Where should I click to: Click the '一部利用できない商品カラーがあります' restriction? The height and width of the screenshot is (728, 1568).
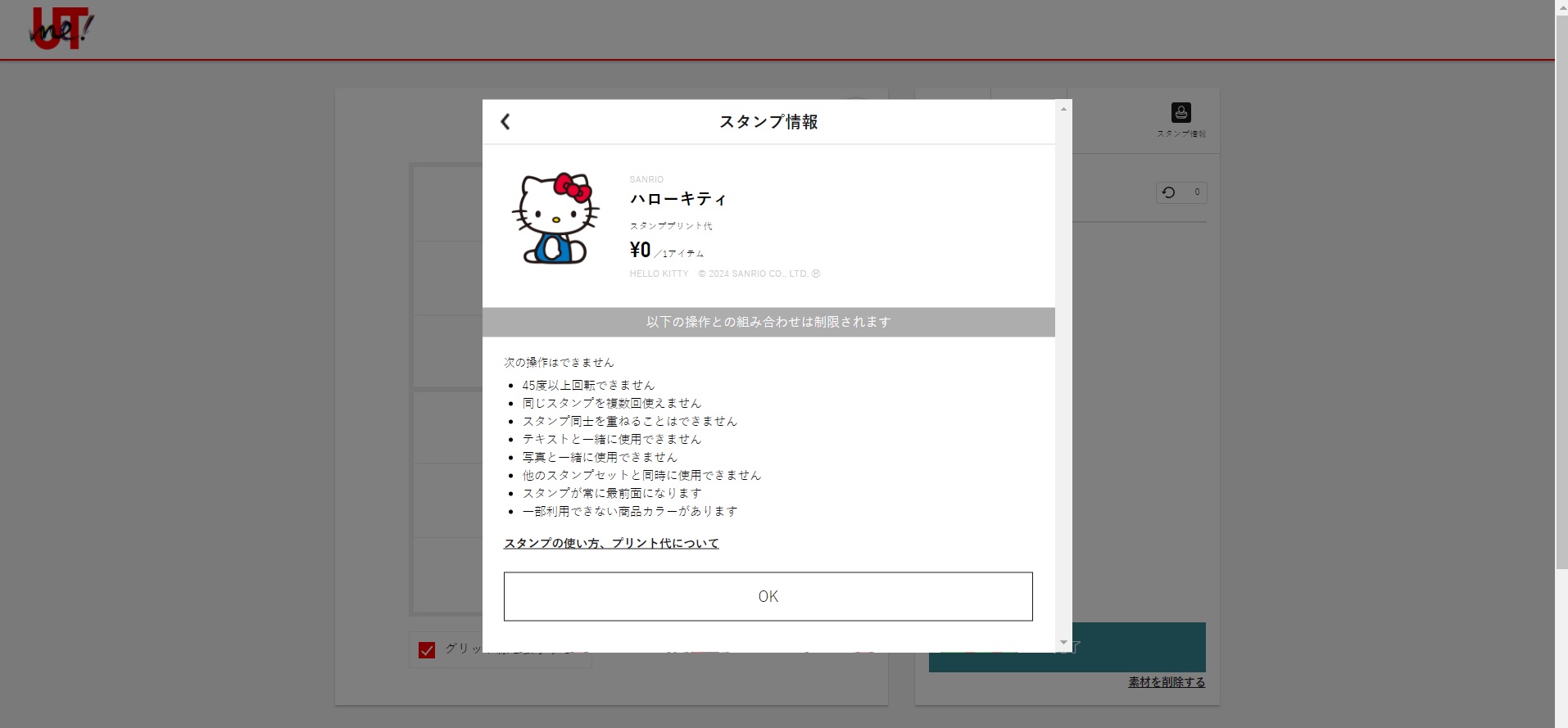click(x=630, y=511)
